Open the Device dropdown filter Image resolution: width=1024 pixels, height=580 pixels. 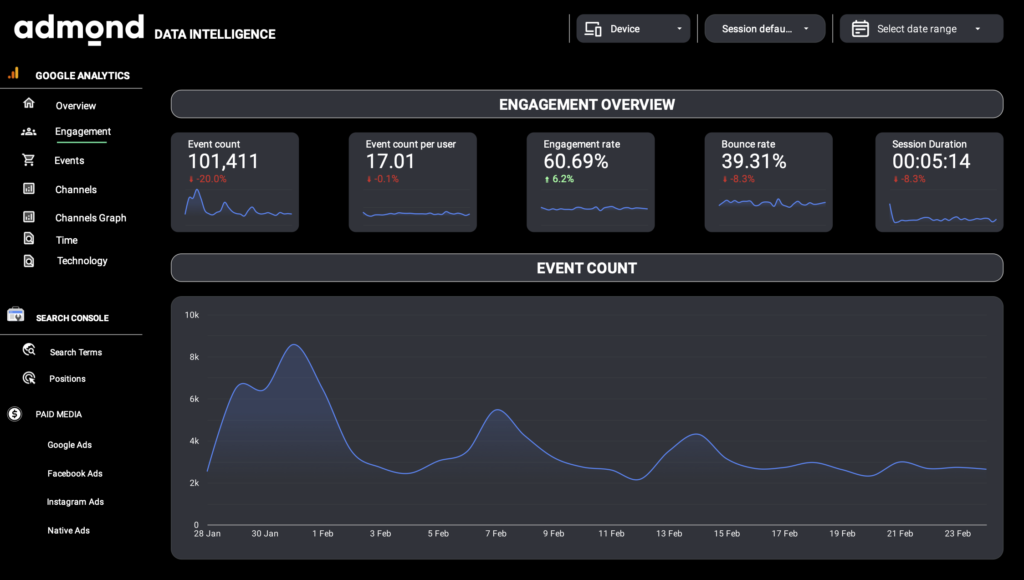(634, 29)
